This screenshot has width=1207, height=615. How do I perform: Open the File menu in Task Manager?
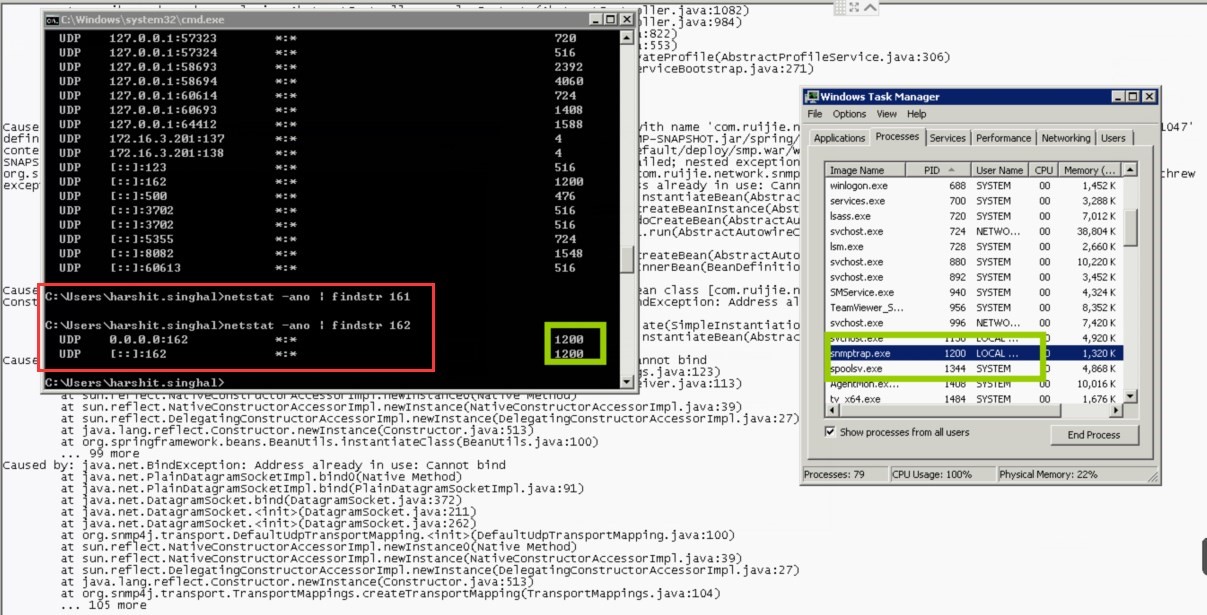click(814, 114)
